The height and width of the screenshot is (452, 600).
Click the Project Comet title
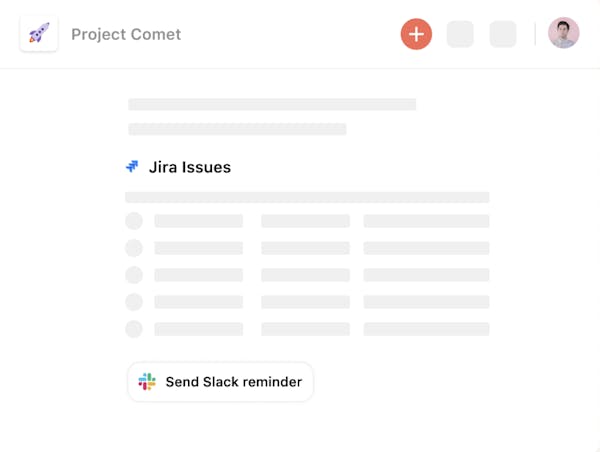[126, 34]
